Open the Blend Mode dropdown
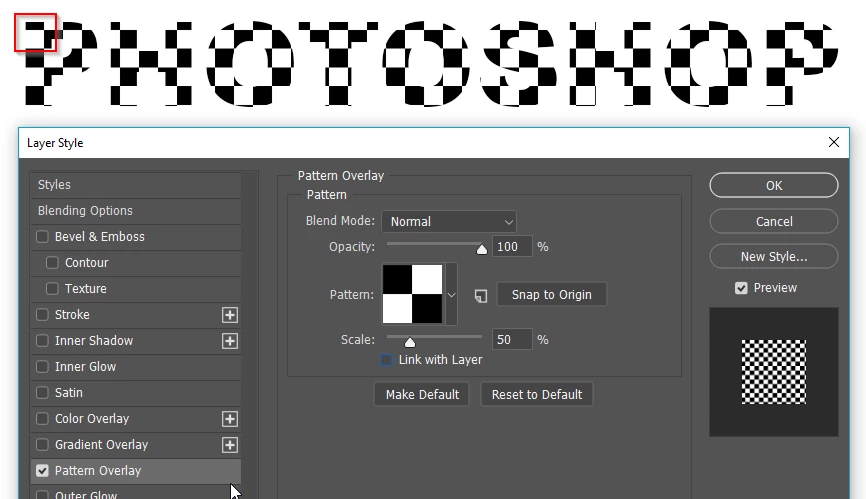The height and width of the screenshot is (499, 866). (449, 221)
